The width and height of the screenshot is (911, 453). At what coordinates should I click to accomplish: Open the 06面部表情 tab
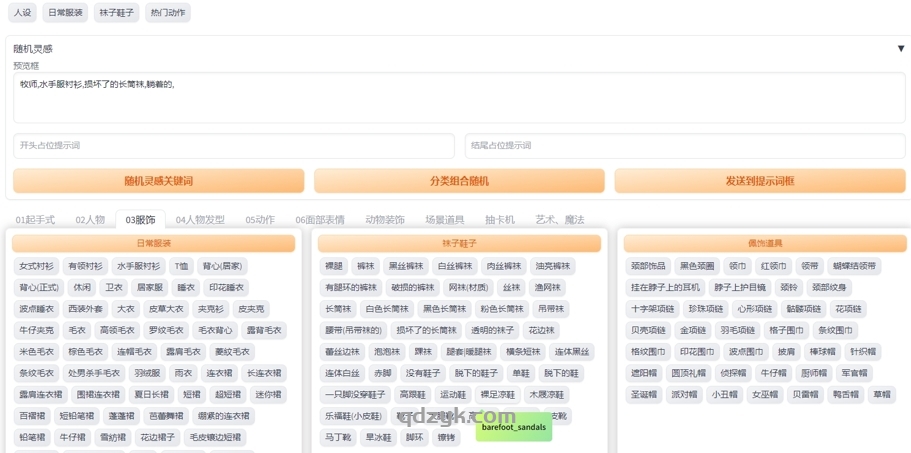point(319,220)
